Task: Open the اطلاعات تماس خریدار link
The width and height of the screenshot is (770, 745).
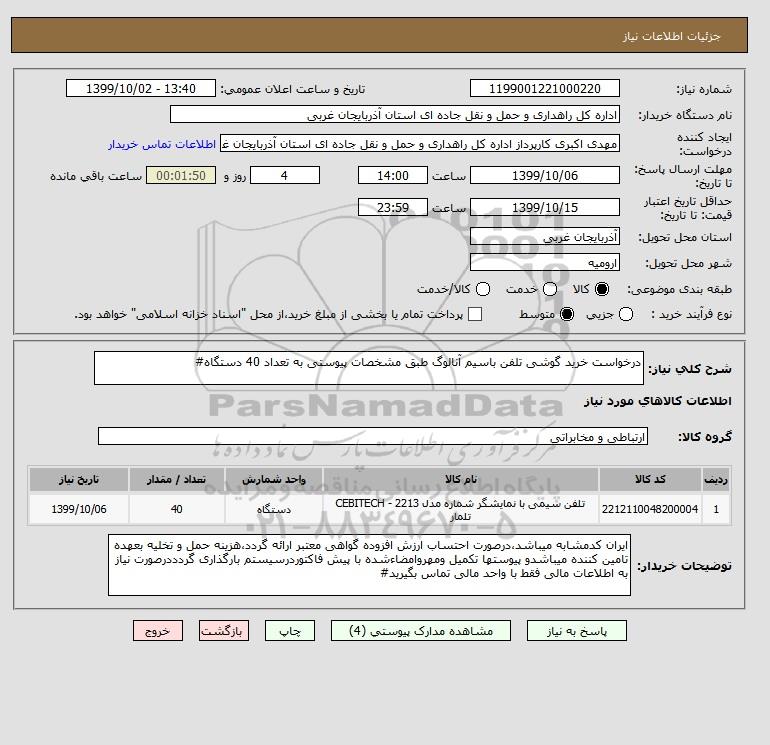Action: click(162, 144)
